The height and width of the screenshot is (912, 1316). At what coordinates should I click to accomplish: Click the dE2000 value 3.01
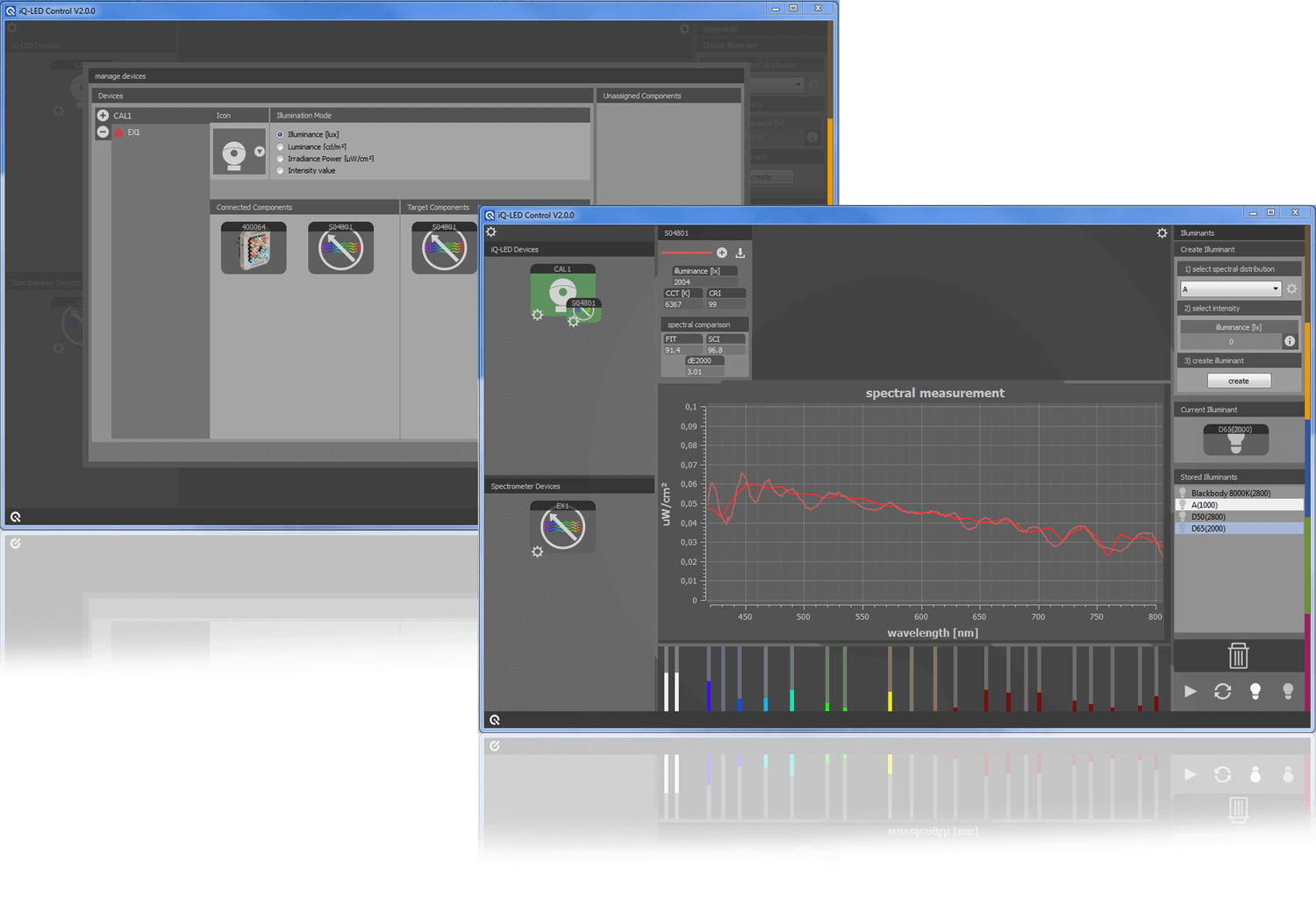[x=704, y=372]
